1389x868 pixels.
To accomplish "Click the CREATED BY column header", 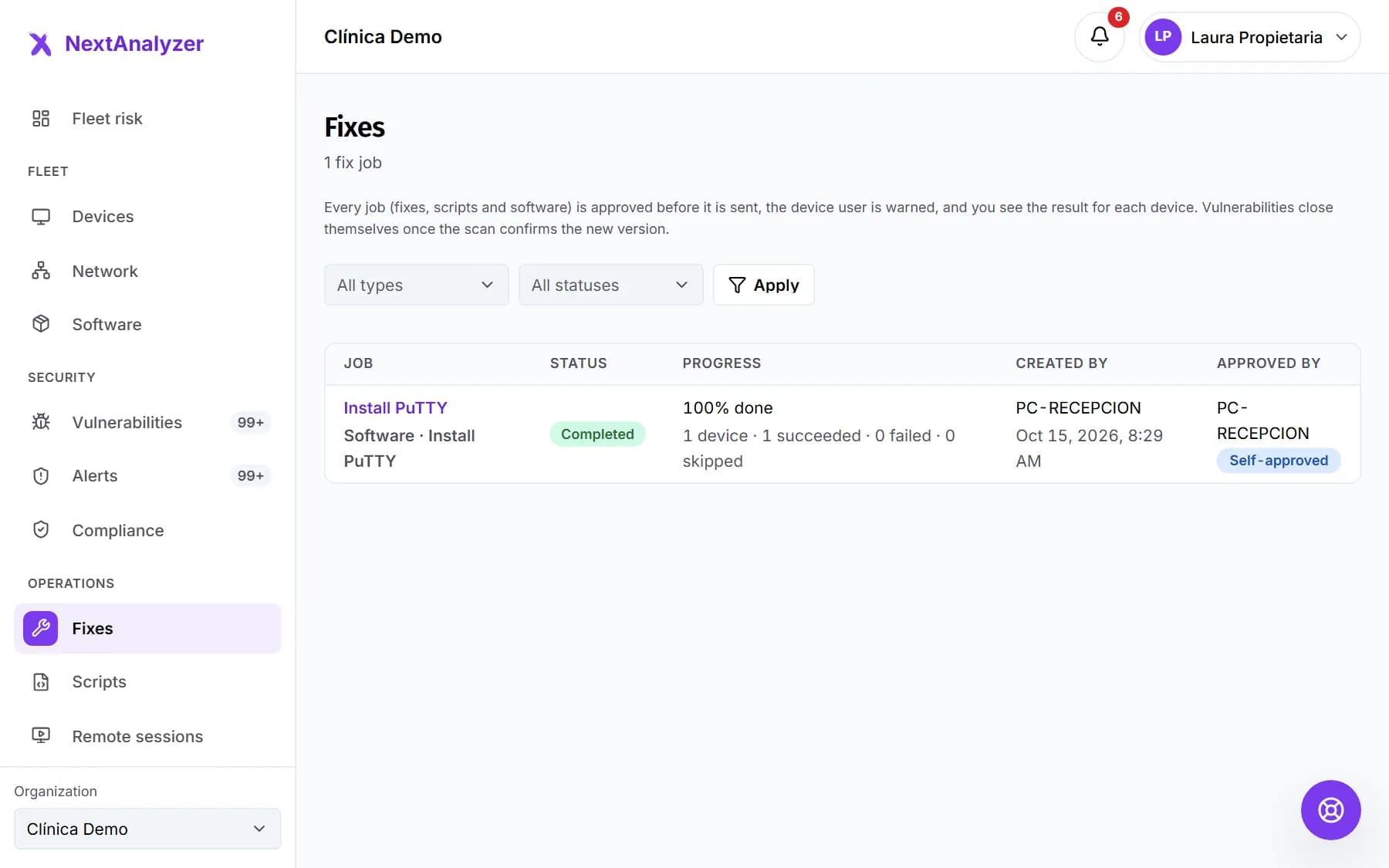I will point(1061,363).
